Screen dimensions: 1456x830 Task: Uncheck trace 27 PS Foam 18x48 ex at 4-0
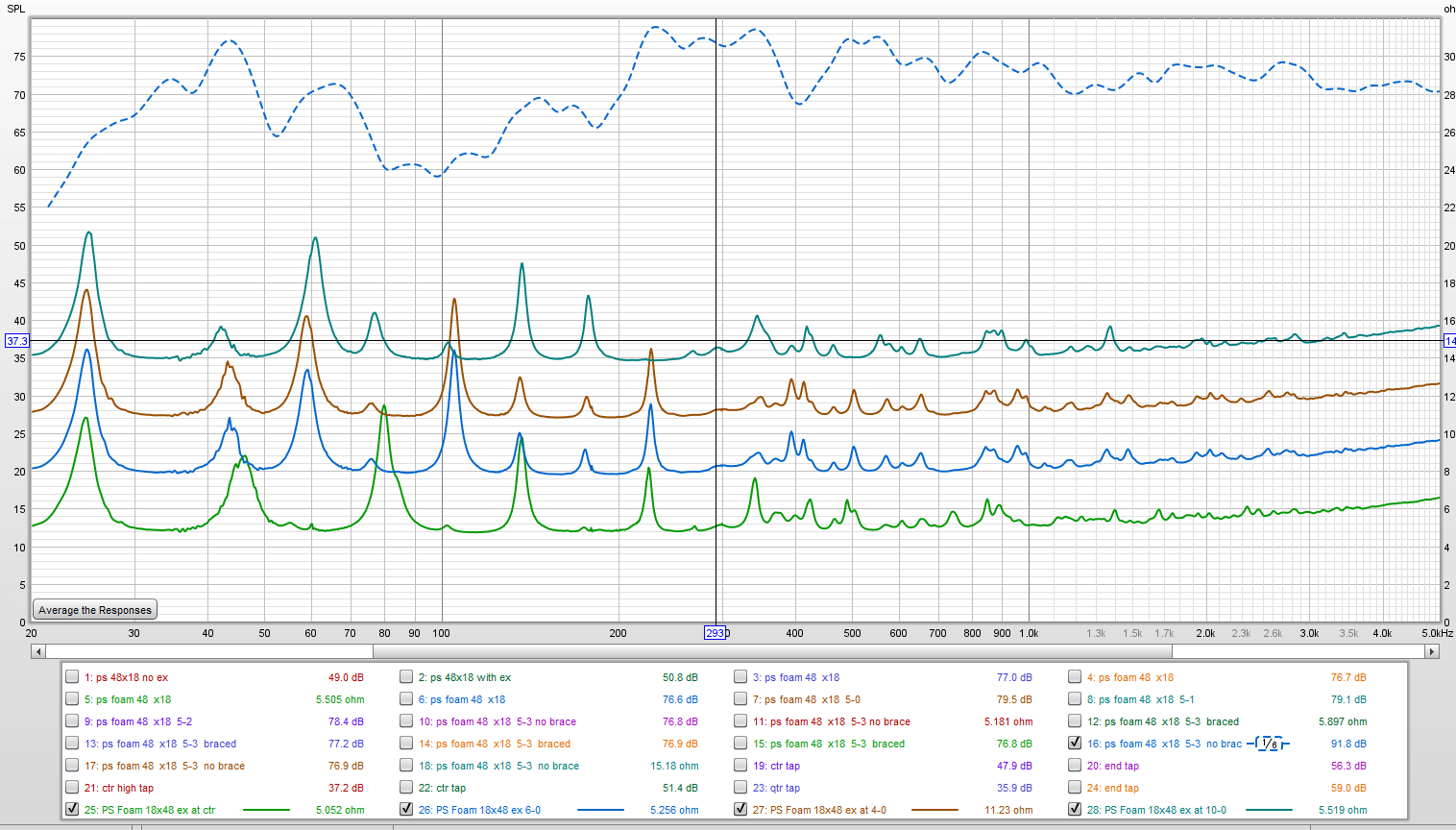tap(740, 809)
